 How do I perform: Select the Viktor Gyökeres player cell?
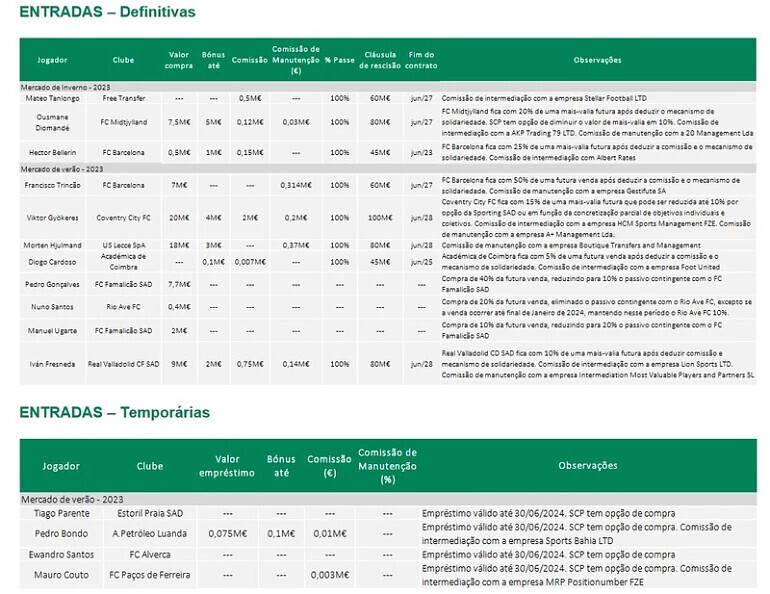click(x=52, y=216)
